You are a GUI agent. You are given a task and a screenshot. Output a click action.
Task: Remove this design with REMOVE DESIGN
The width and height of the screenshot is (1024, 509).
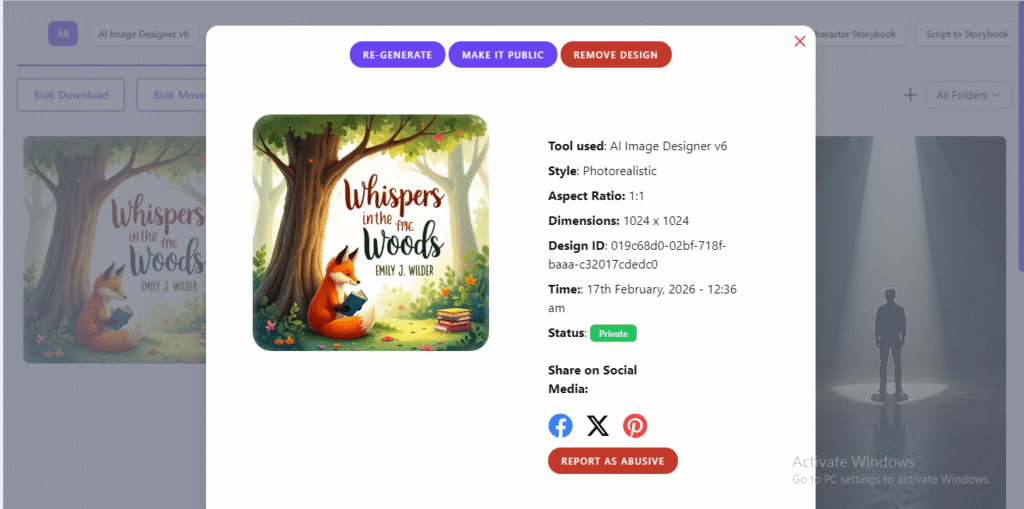[x=616, y=55]
